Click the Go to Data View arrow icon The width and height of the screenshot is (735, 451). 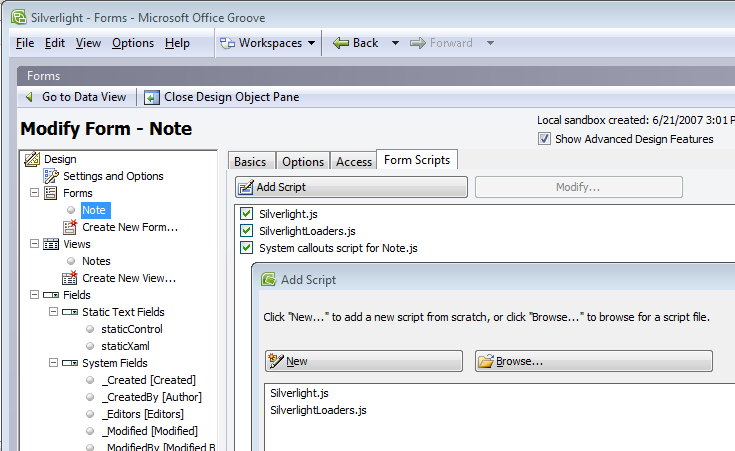pos(30,97)
